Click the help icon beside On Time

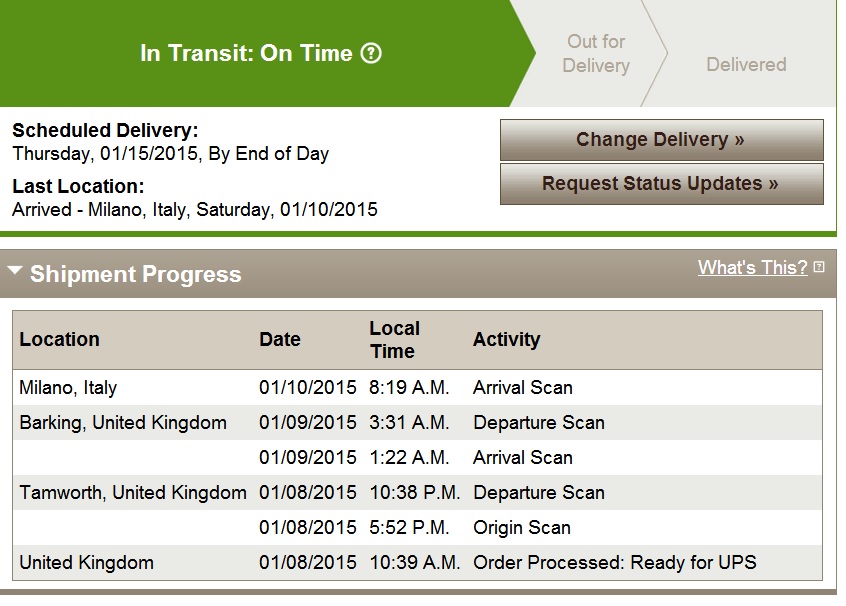pyautogui.click(x=371, y=53)
